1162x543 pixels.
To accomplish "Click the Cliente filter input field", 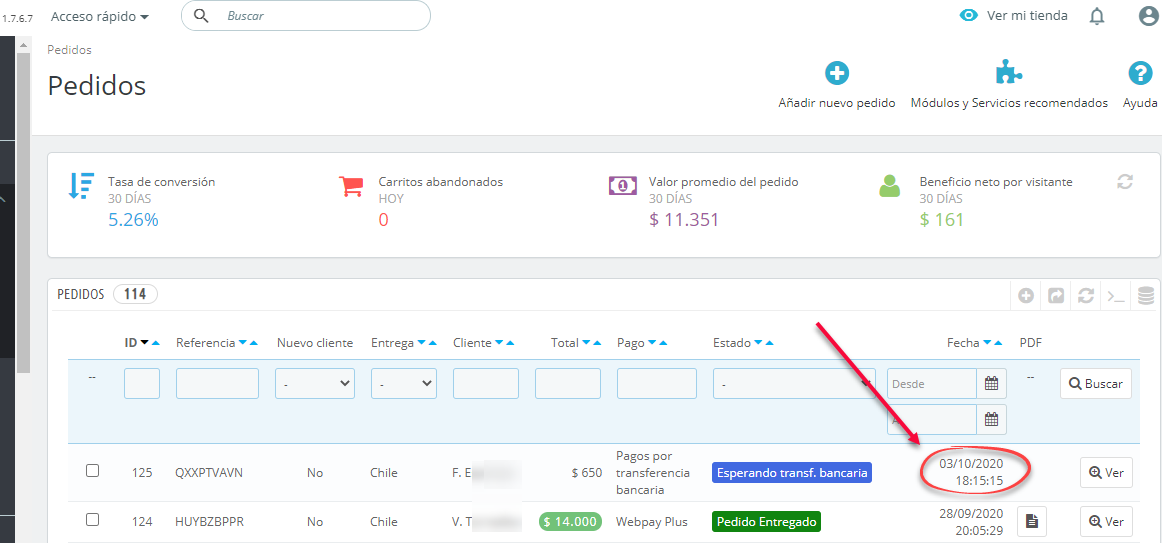I will pos(485,384).
